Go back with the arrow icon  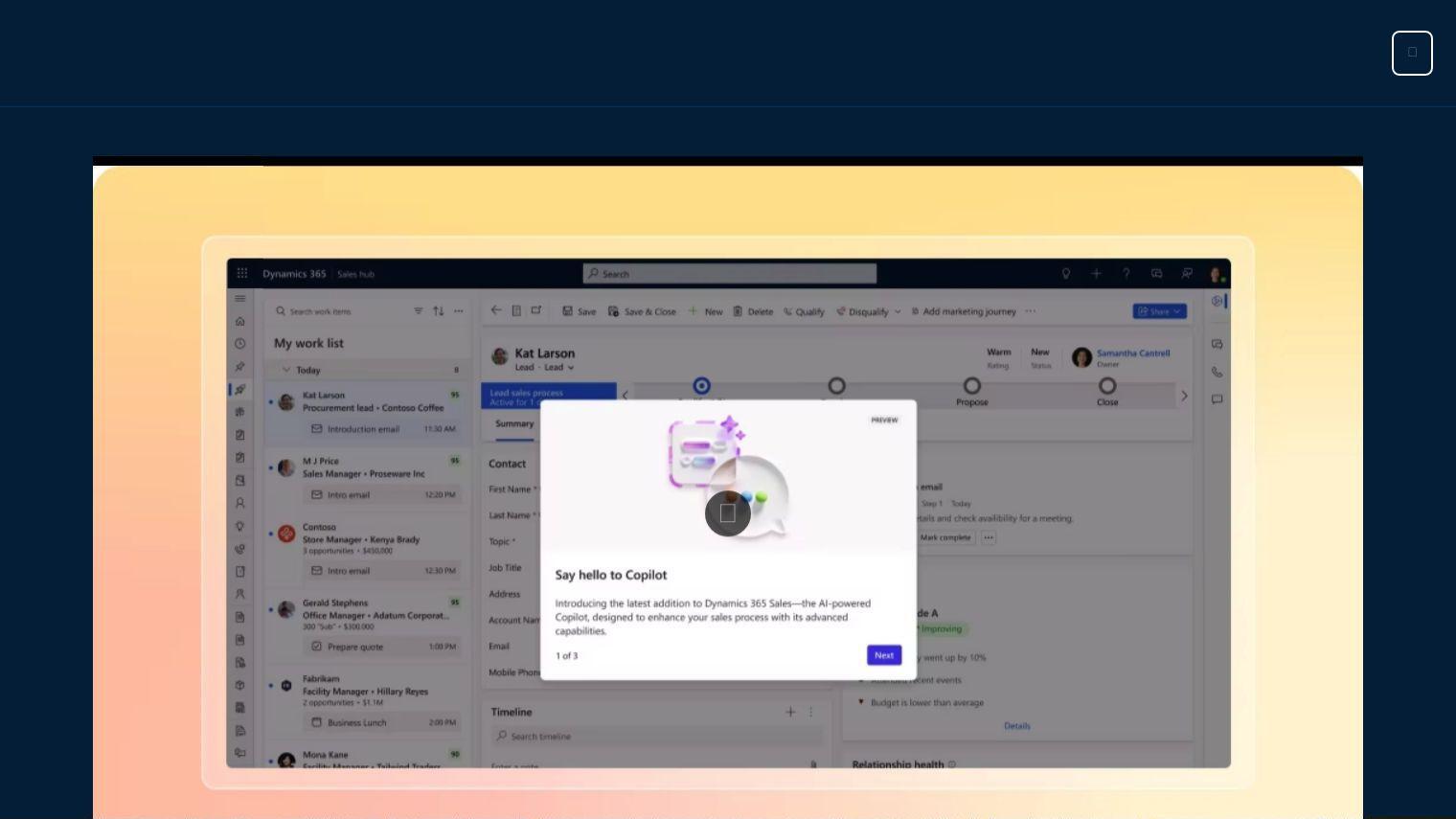(x=496, y=310)
